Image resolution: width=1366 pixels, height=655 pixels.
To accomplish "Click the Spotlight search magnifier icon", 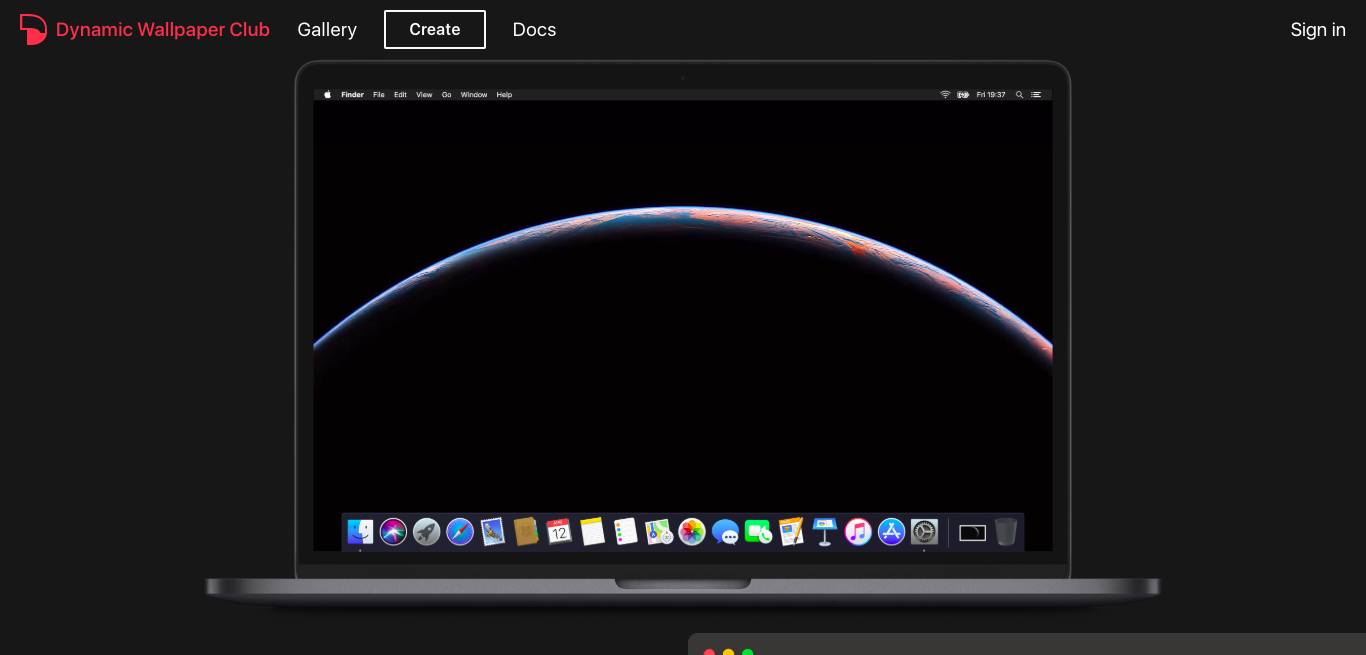I will [1019, 95].
